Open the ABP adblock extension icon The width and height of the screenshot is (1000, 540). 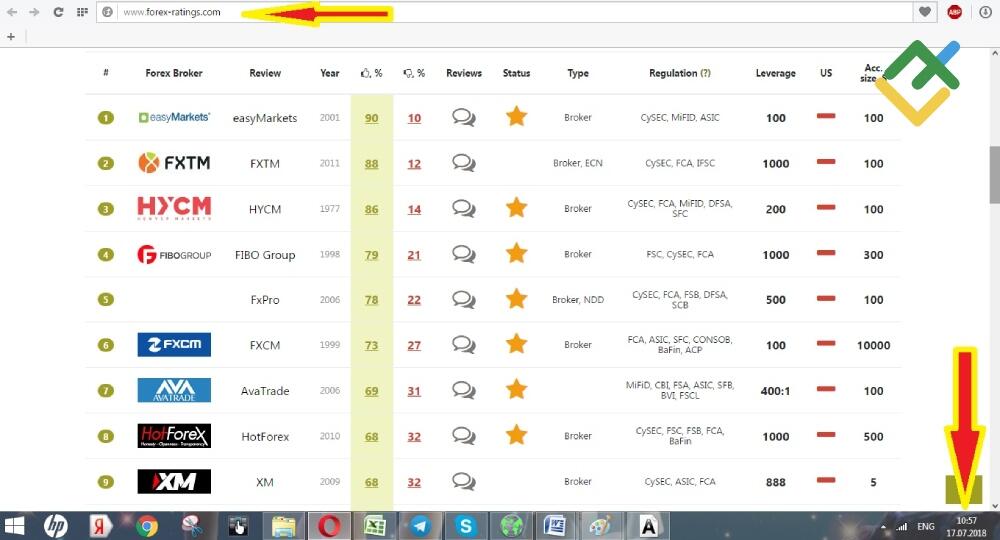click(x=955, y=11)
